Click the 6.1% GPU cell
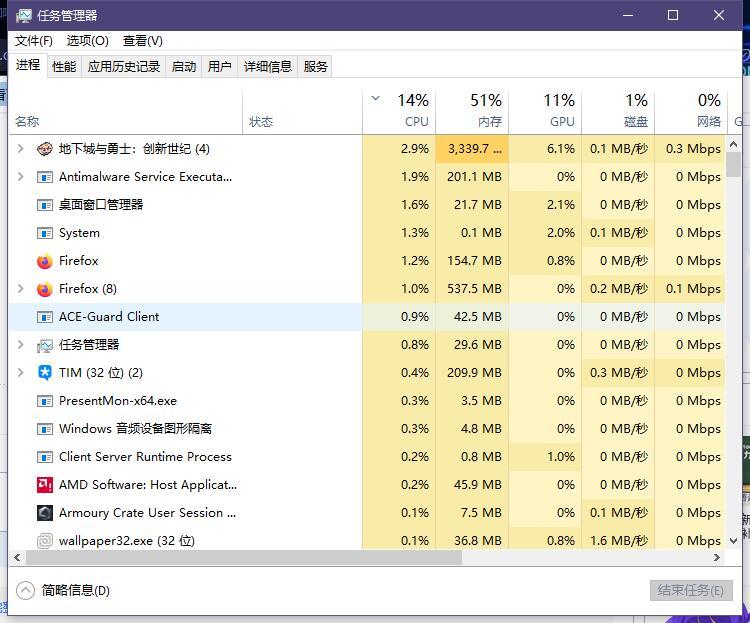Image resolution: width=750 pixels, height=623 pixels. [x=545, y=149]
